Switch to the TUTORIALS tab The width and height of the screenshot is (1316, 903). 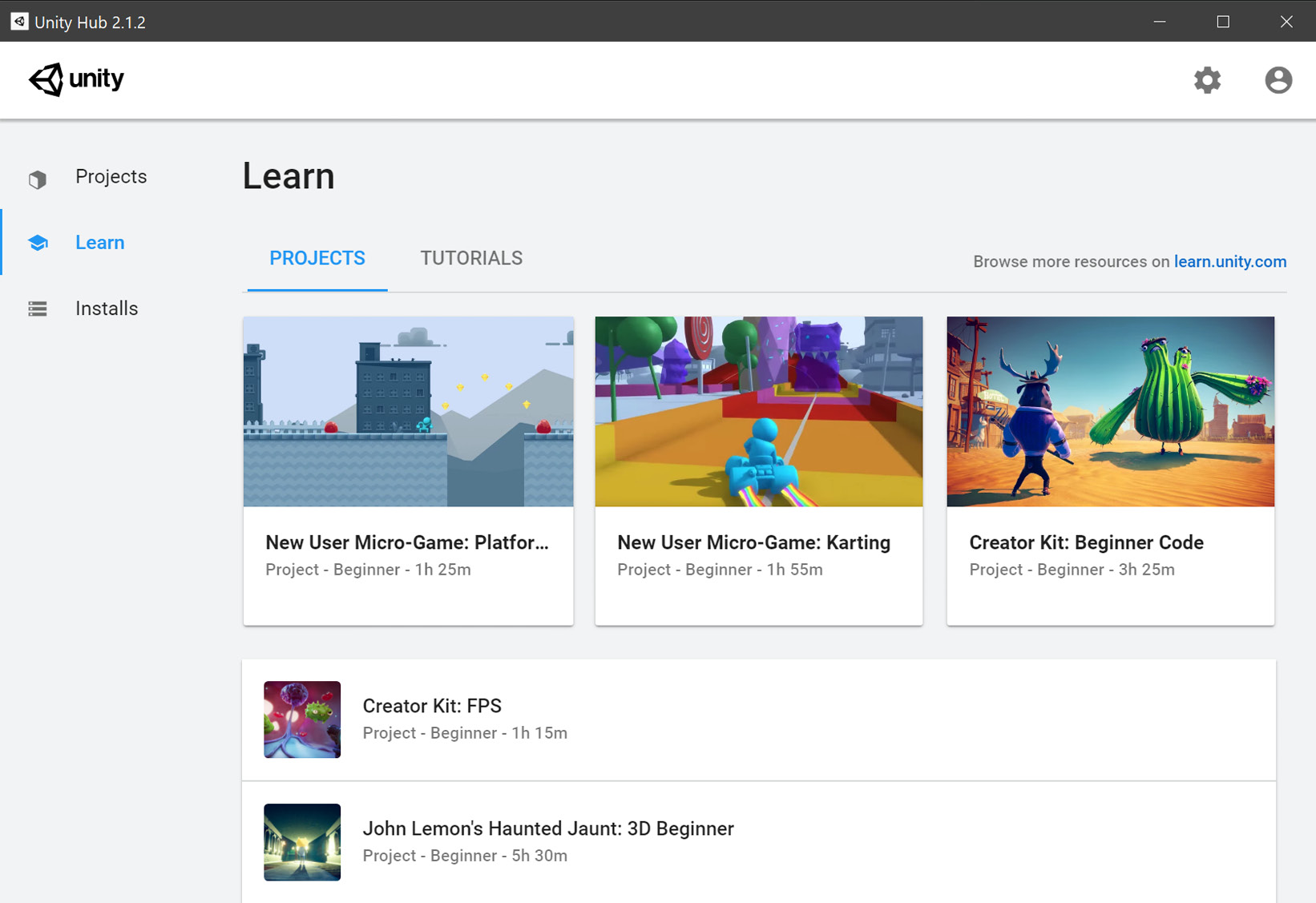471,258
